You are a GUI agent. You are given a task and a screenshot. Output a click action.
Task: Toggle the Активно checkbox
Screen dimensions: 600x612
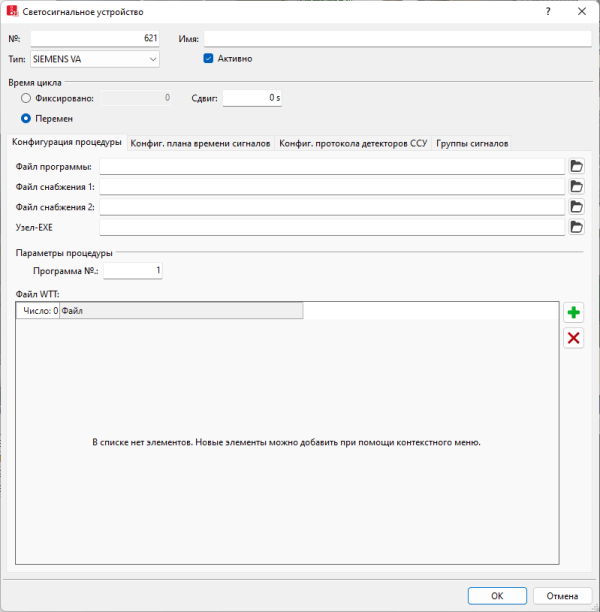pos(209,58)
